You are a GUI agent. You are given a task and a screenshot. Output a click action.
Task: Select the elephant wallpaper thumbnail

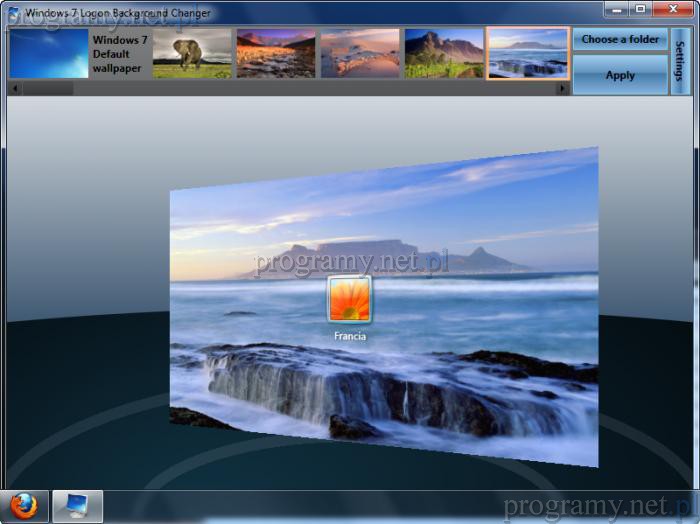(192, 54)
